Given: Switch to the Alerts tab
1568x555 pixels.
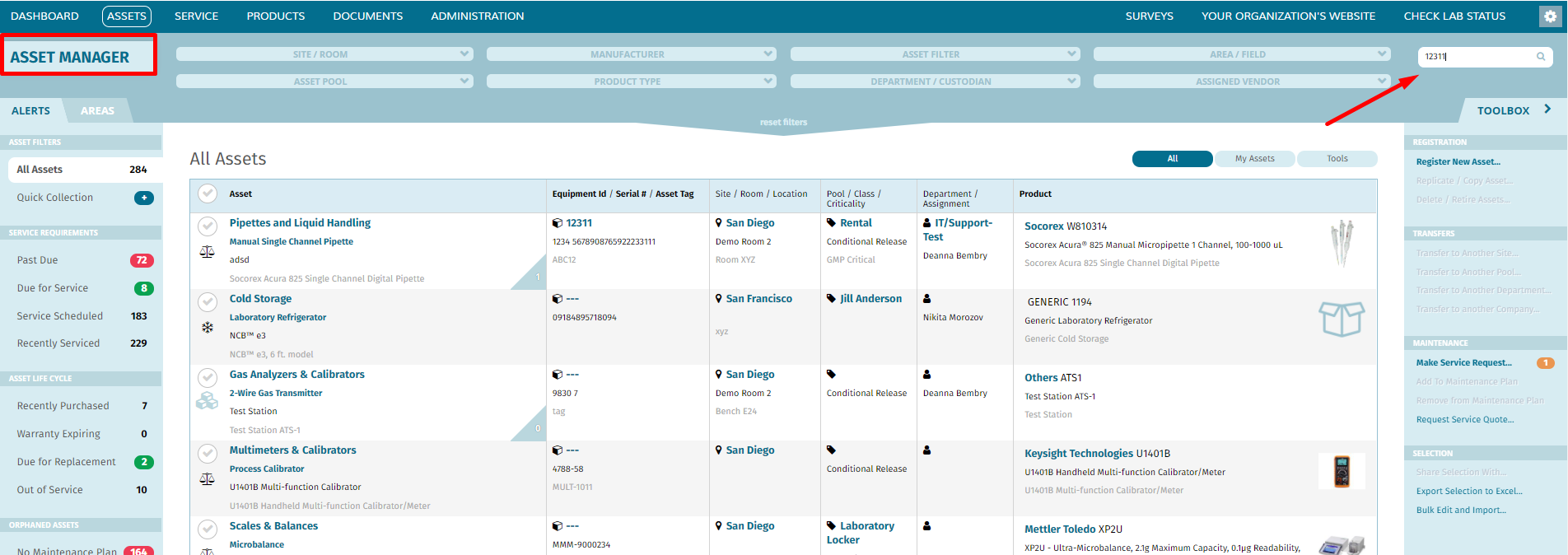Looking at the screenshot, I should tap(30, 110).
